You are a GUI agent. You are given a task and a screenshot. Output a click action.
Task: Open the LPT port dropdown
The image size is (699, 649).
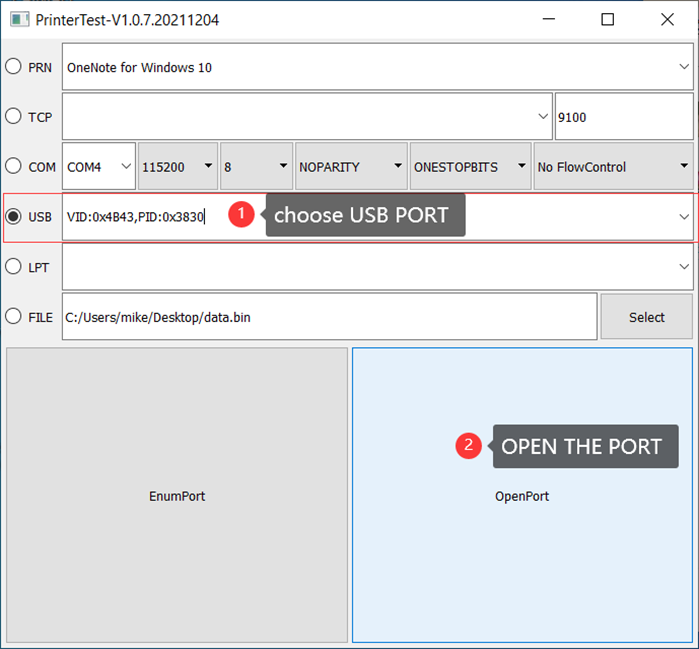click(x=377, y=267)
